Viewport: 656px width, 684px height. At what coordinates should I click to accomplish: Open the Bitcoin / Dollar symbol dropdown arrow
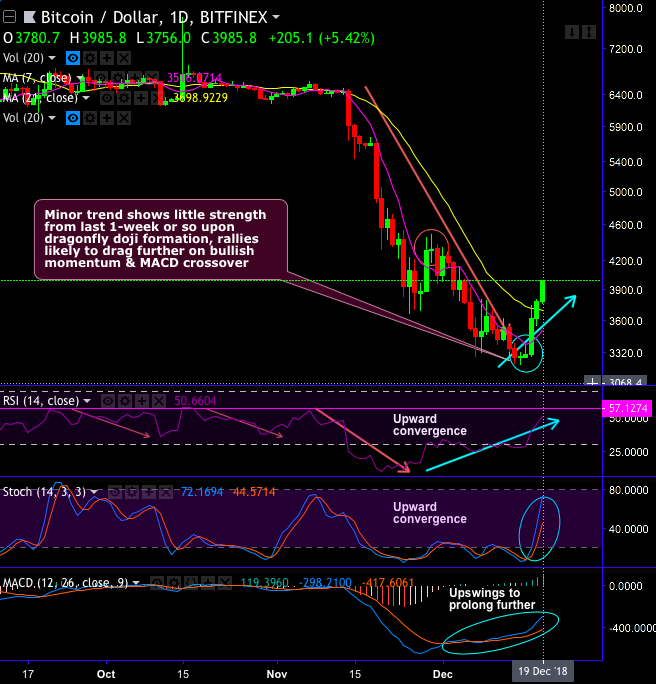point(276,17)
